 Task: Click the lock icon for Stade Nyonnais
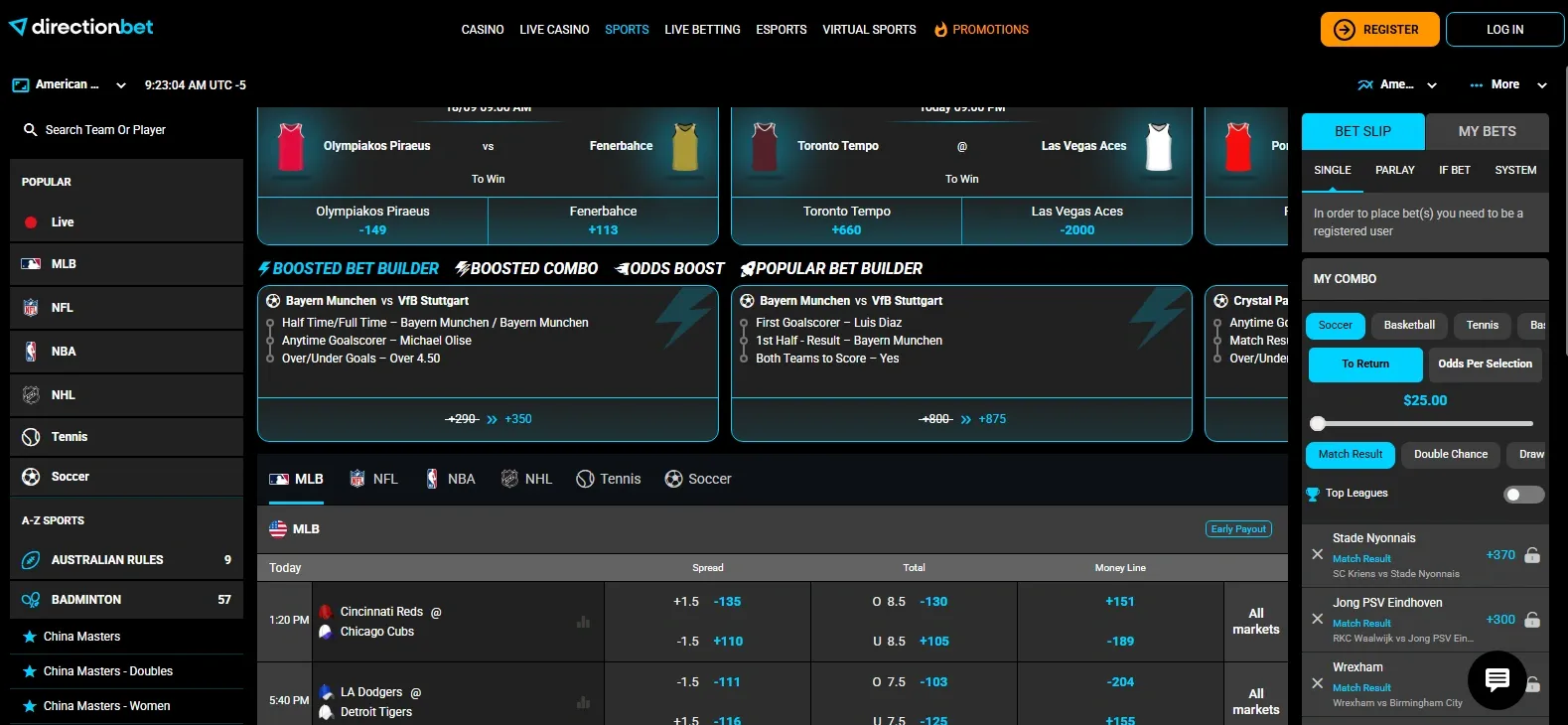(x=1532, y=555)
